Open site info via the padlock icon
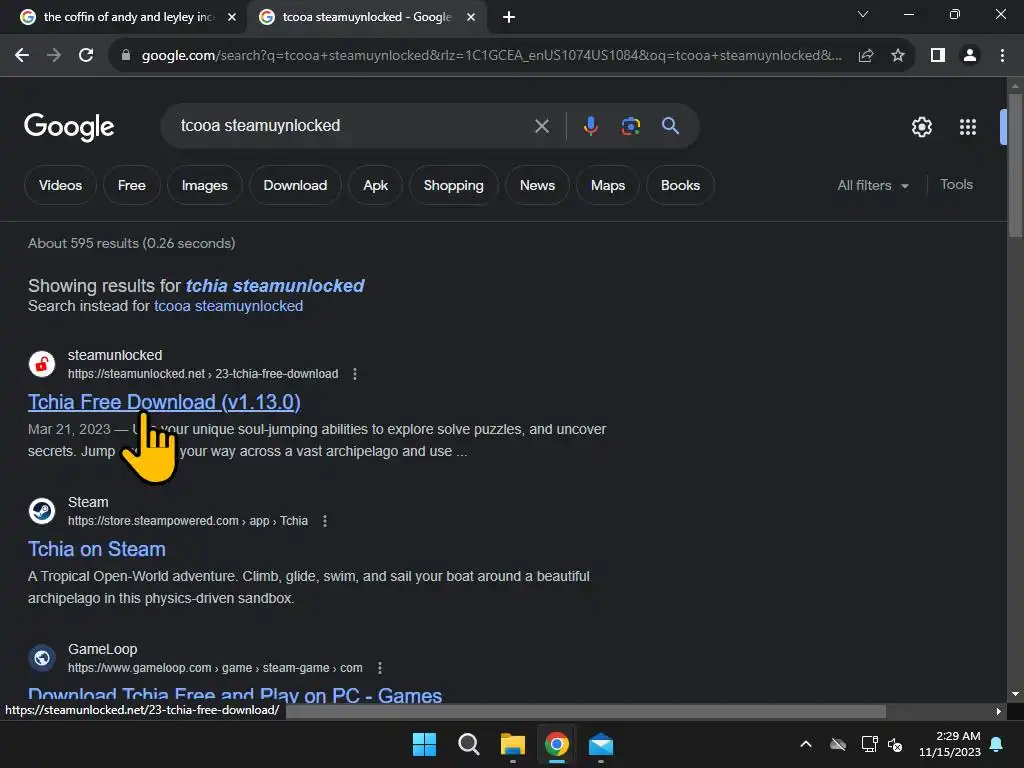1024x768 pixels. (126, 56)
